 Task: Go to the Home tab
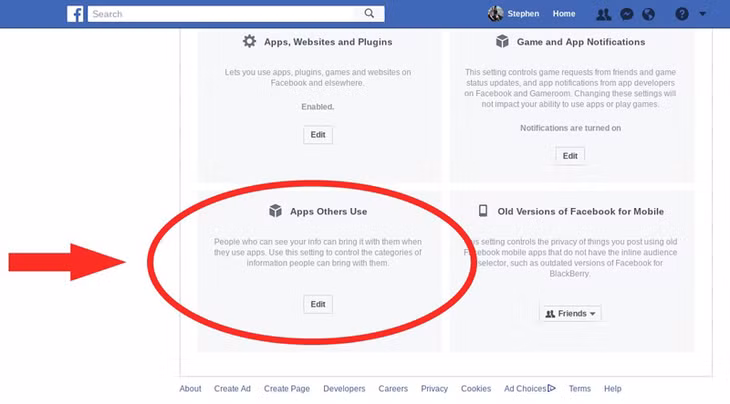click(x=564, y=14)
